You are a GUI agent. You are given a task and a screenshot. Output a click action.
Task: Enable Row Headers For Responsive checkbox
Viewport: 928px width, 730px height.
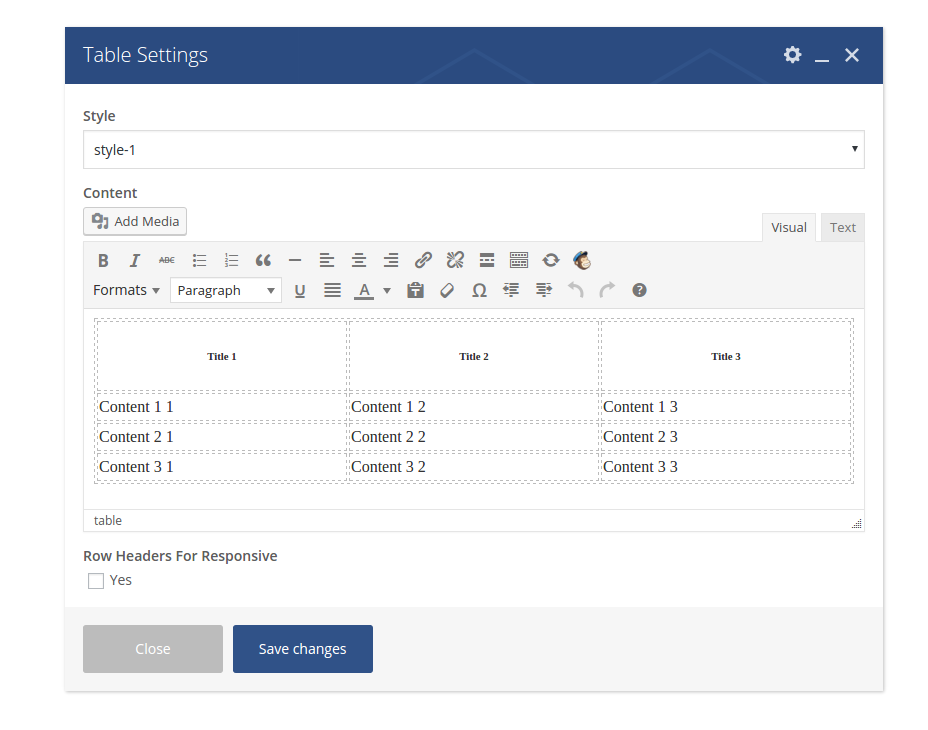tap(96, 581)
